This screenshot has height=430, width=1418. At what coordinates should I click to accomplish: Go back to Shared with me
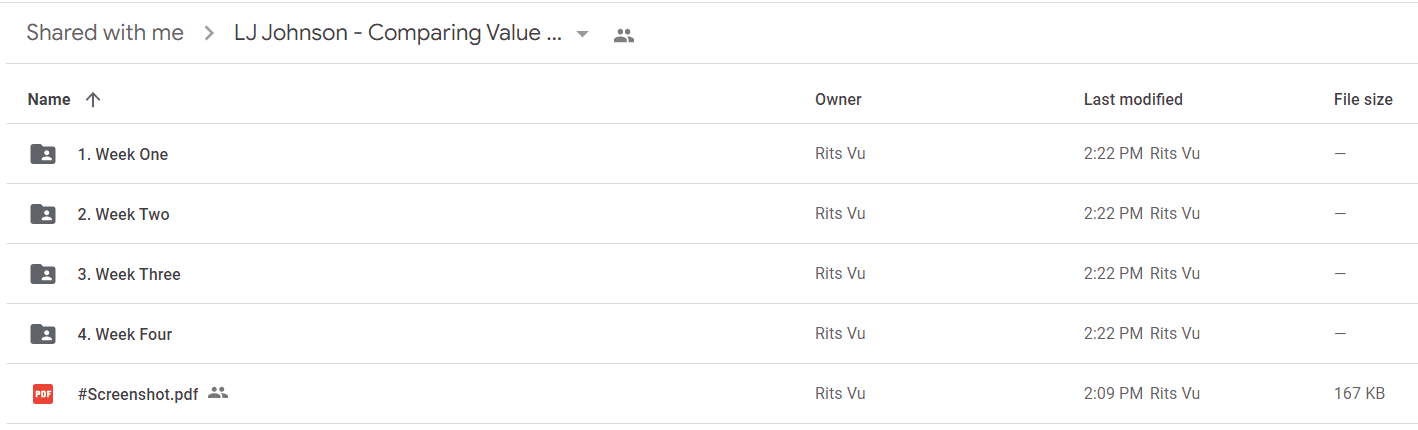click(x=105, y=33)
